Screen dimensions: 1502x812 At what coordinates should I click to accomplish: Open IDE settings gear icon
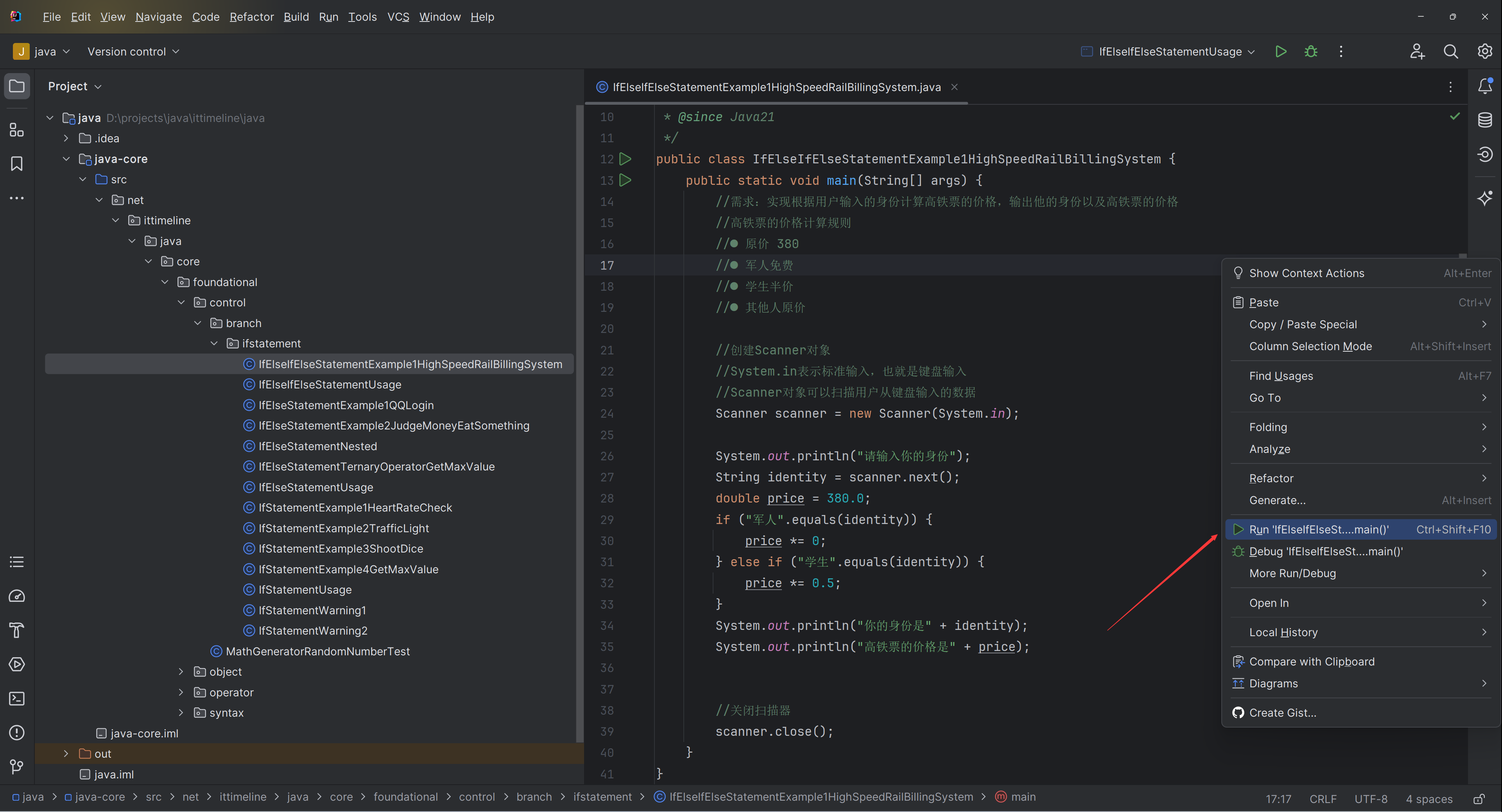[1484, 51]
